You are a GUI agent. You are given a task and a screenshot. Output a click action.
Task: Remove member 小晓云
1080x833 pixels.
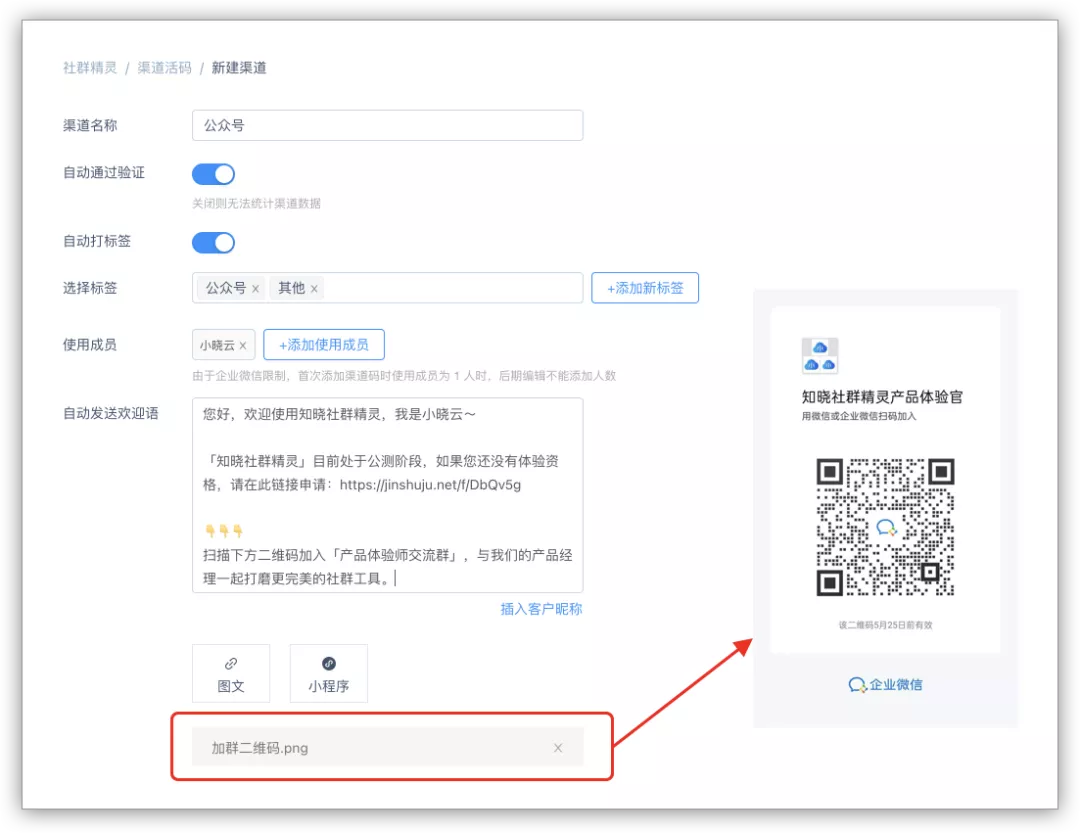pos(242,345)
